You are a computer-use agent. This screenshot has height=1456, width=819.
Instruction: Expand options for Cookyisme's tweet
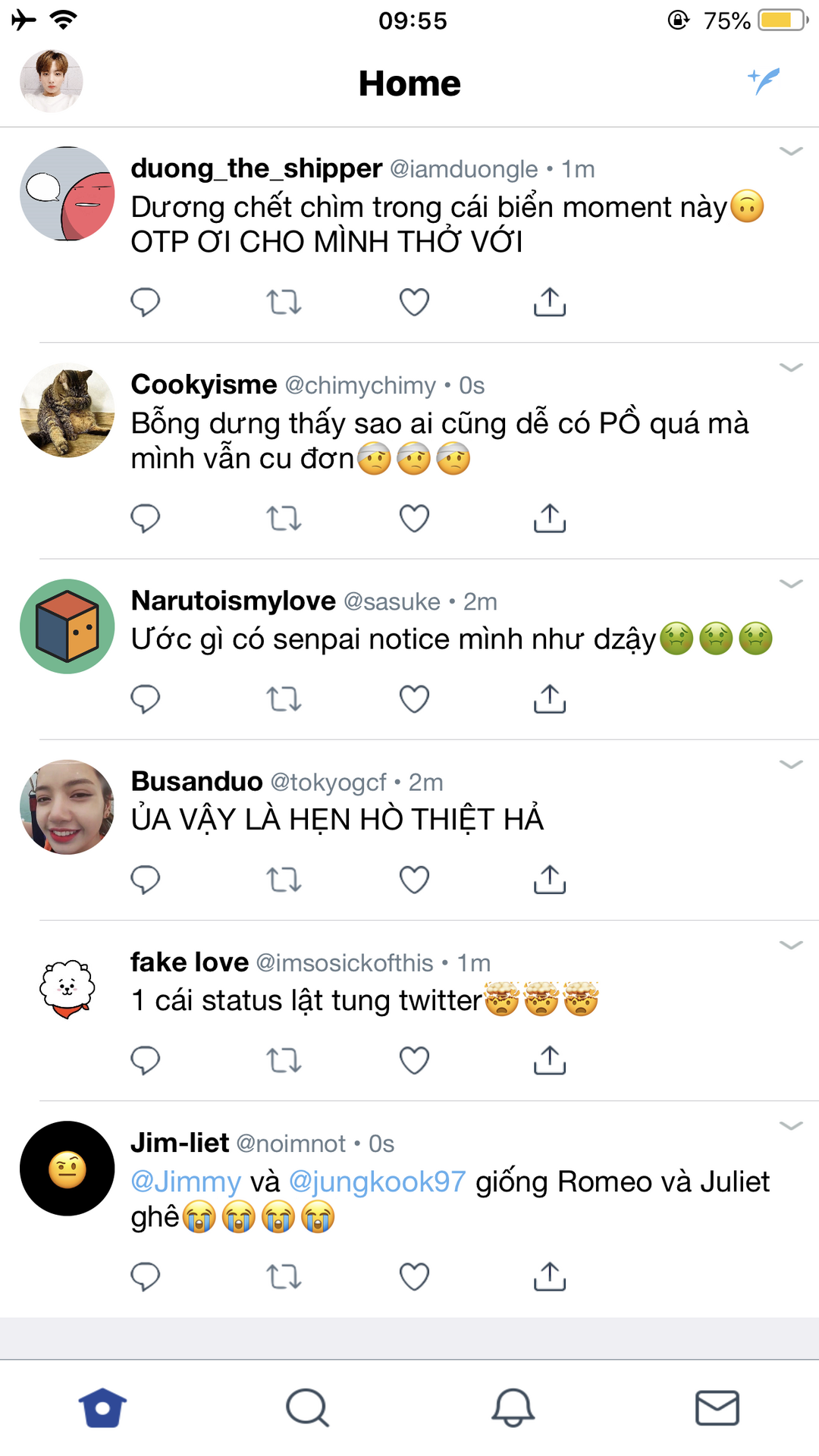point(791,368)
